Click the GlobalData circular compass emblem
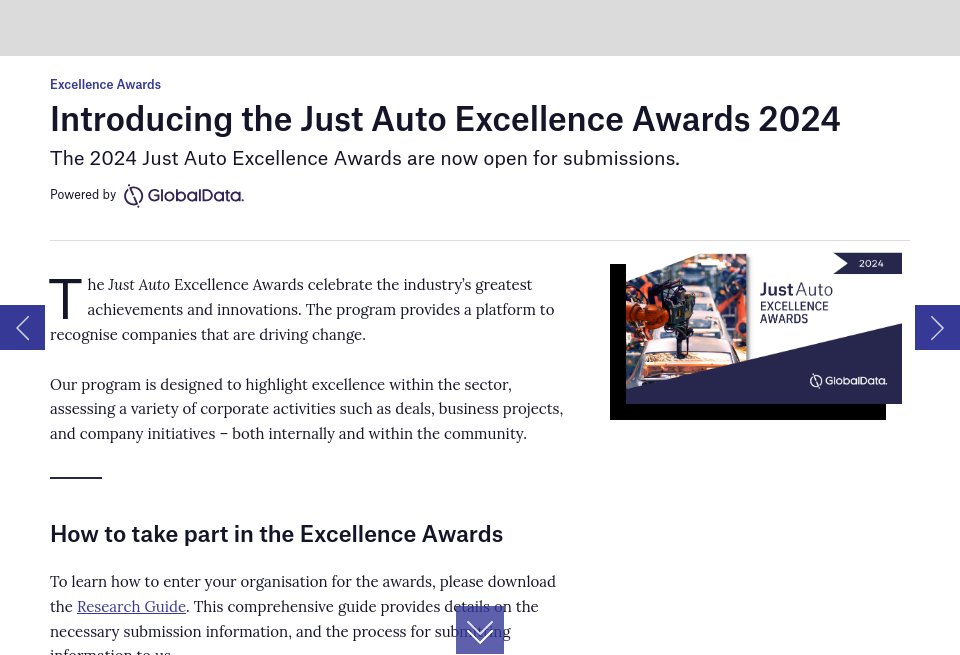The image size is (960, 655). [135, 195]
